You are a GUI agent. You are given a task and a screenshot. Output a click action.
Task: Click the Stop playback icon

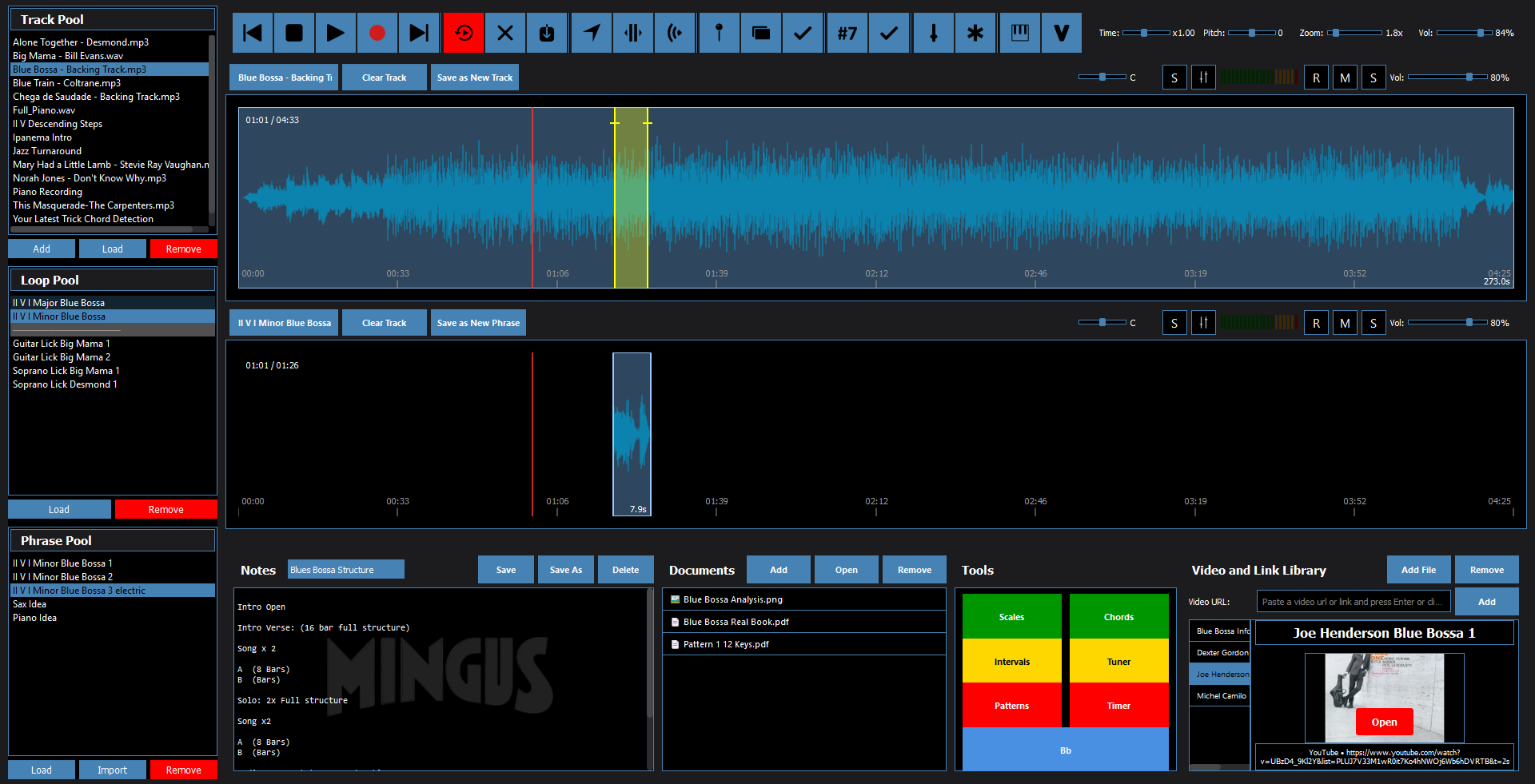(294, 33)
